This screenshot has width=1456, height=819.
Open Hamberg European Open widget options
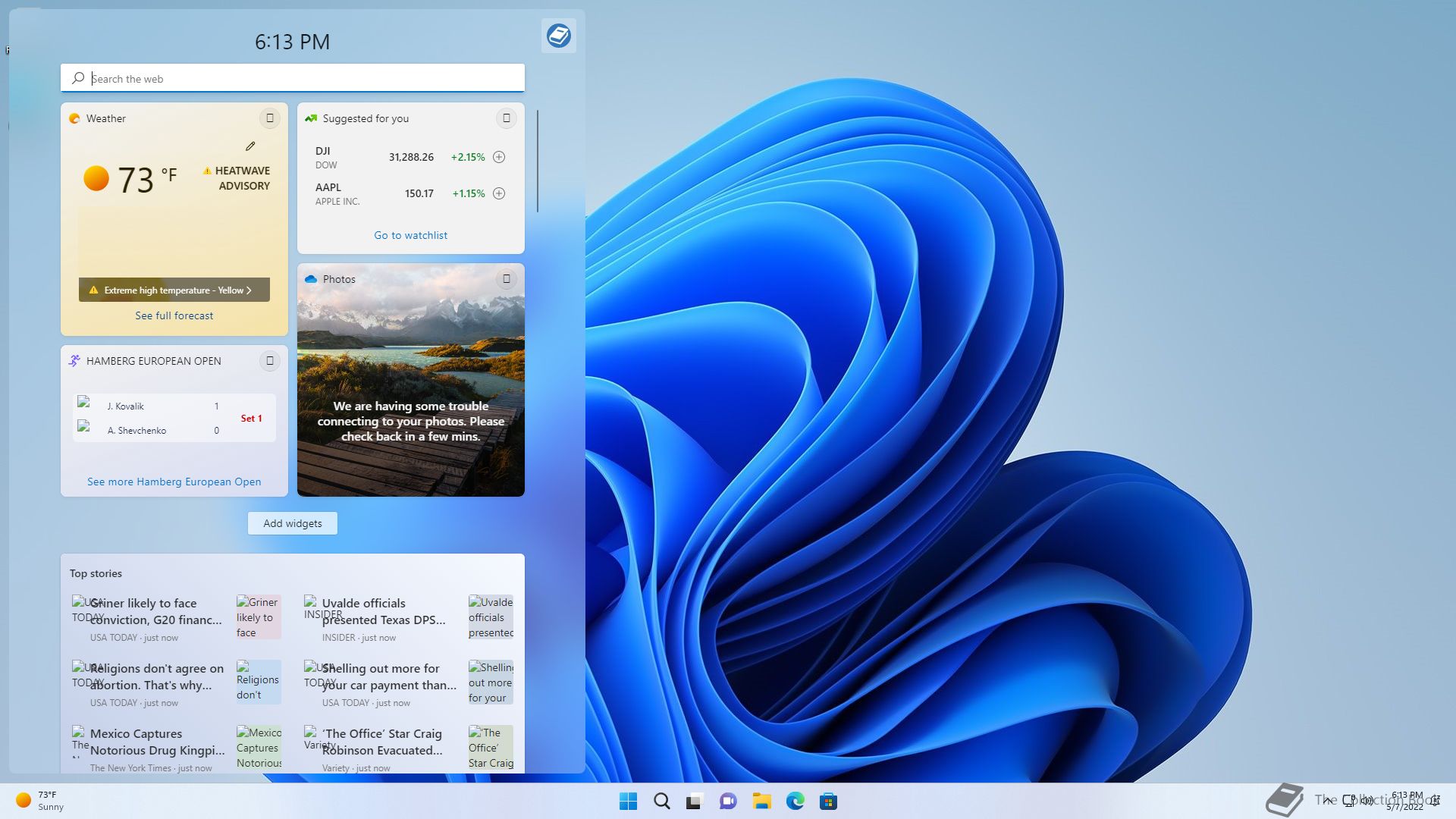(x=270, y=361)
